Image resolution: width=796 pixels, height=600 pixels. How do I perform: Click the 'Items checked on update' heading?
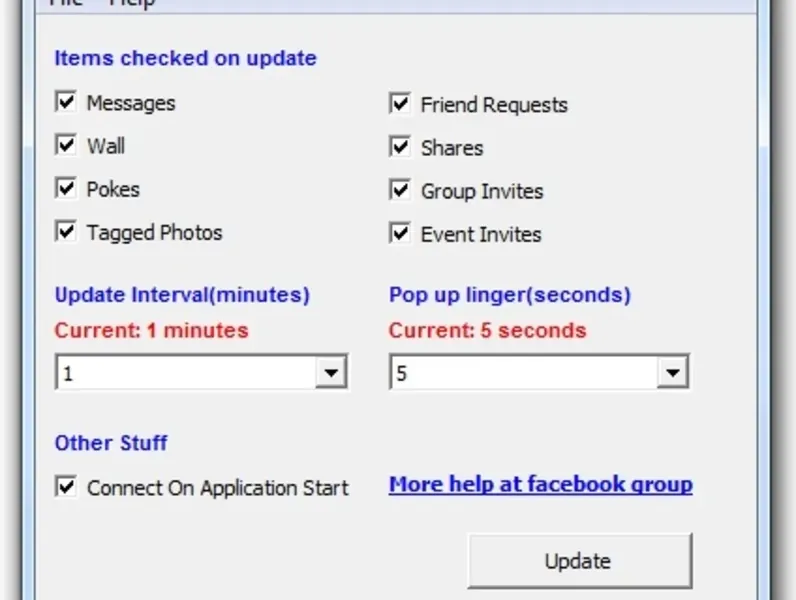[x=185, y=58]
